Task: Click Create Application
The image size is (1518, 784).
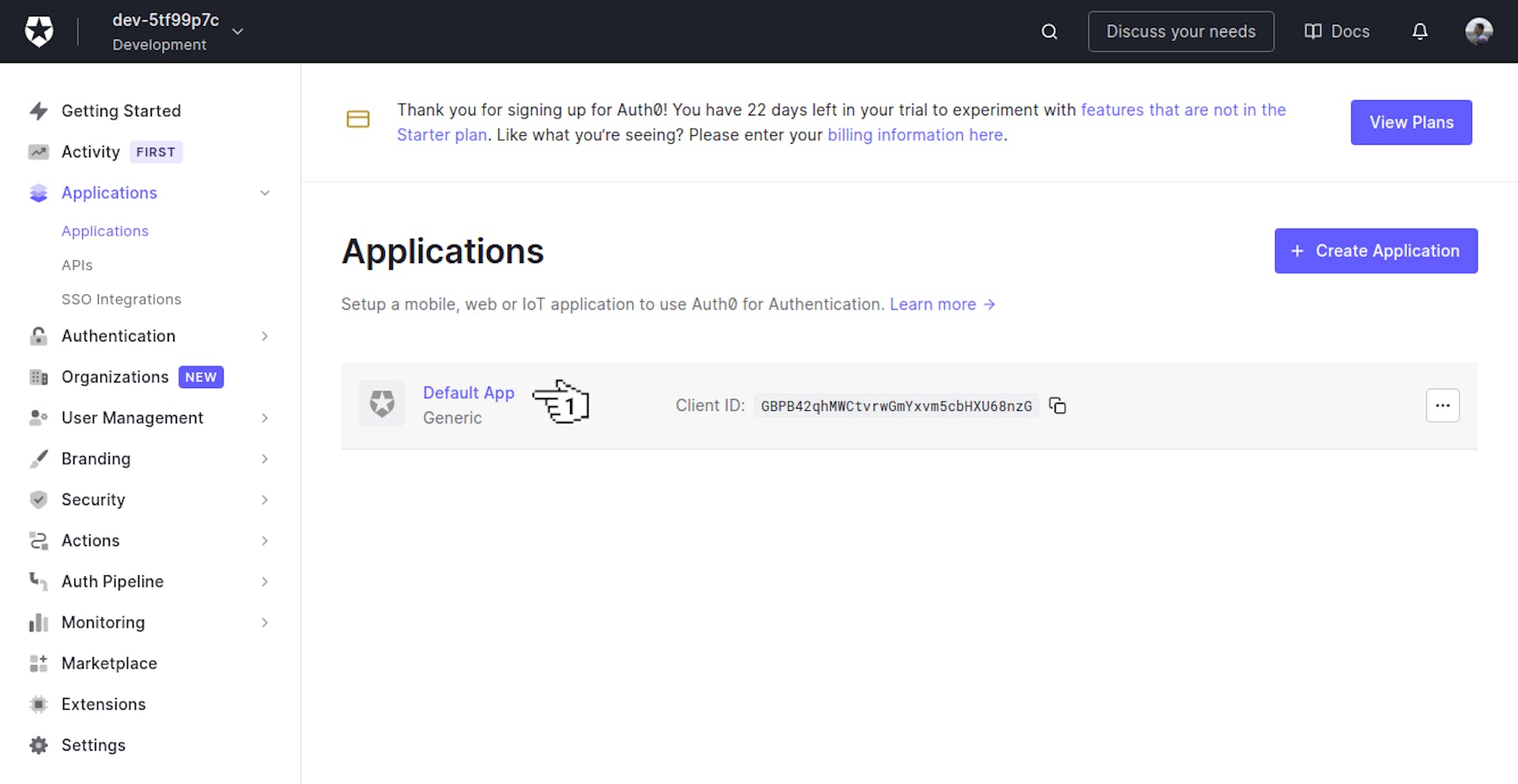Action: (1376, 251)
